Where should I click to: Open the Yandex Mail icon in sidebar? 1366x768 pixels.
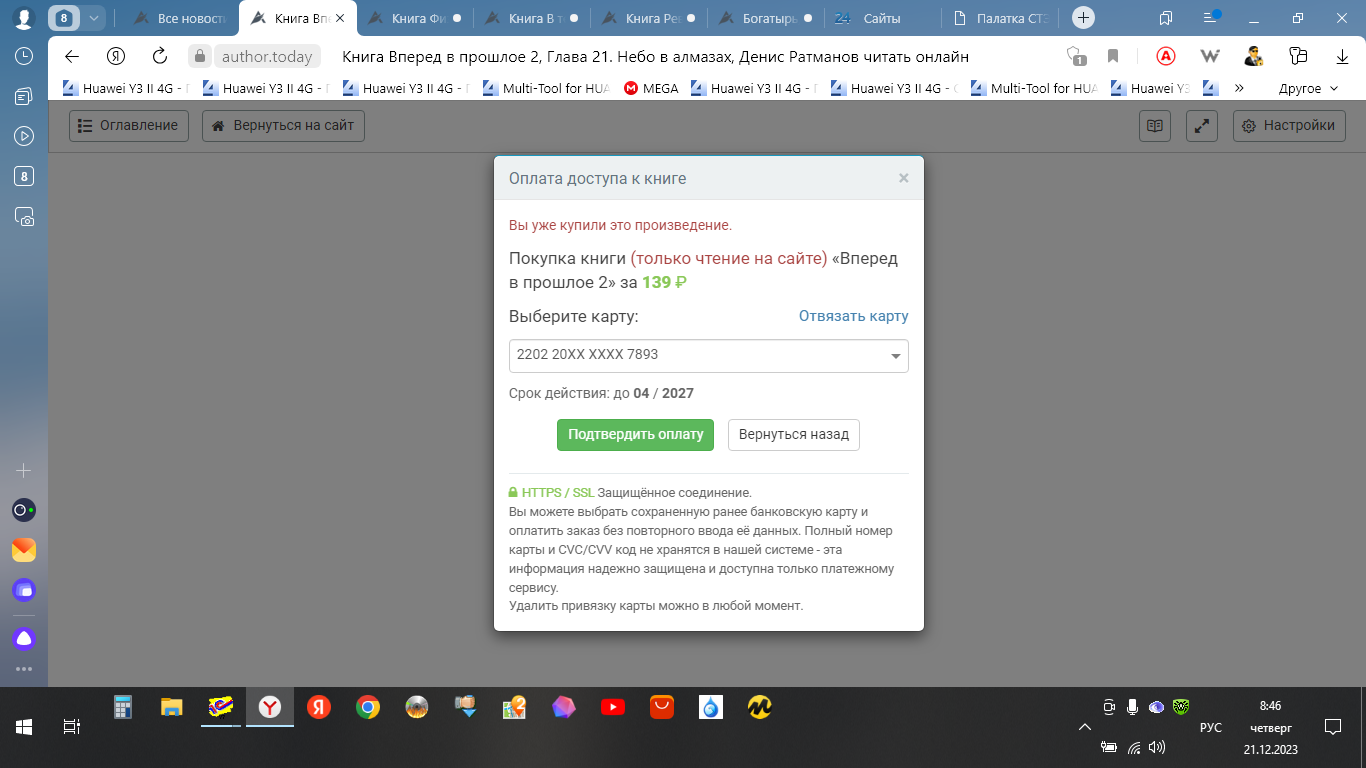pyautogui.click(x=24, y=550)
